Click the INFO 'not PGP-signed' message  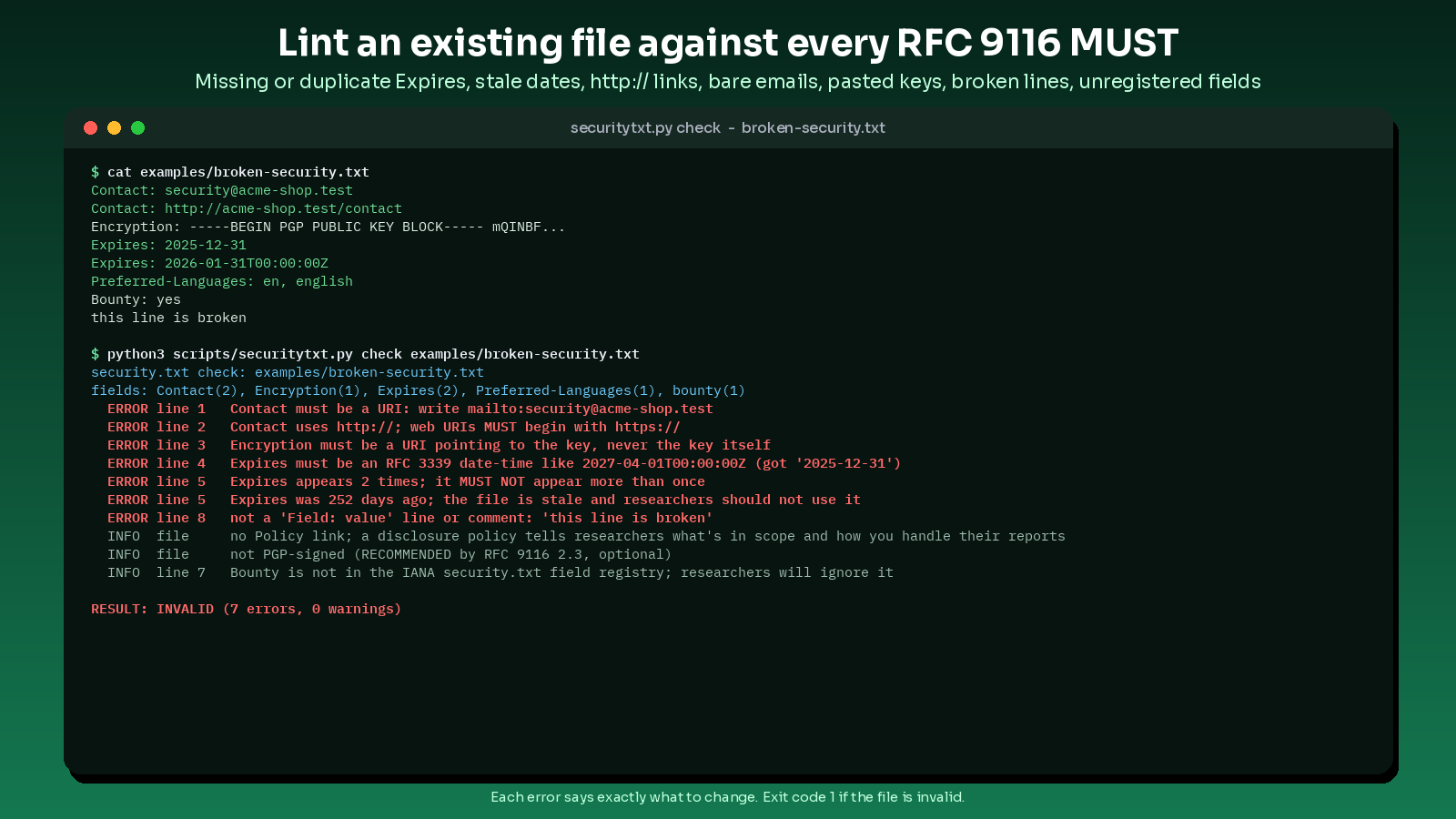tap(389, 554)
